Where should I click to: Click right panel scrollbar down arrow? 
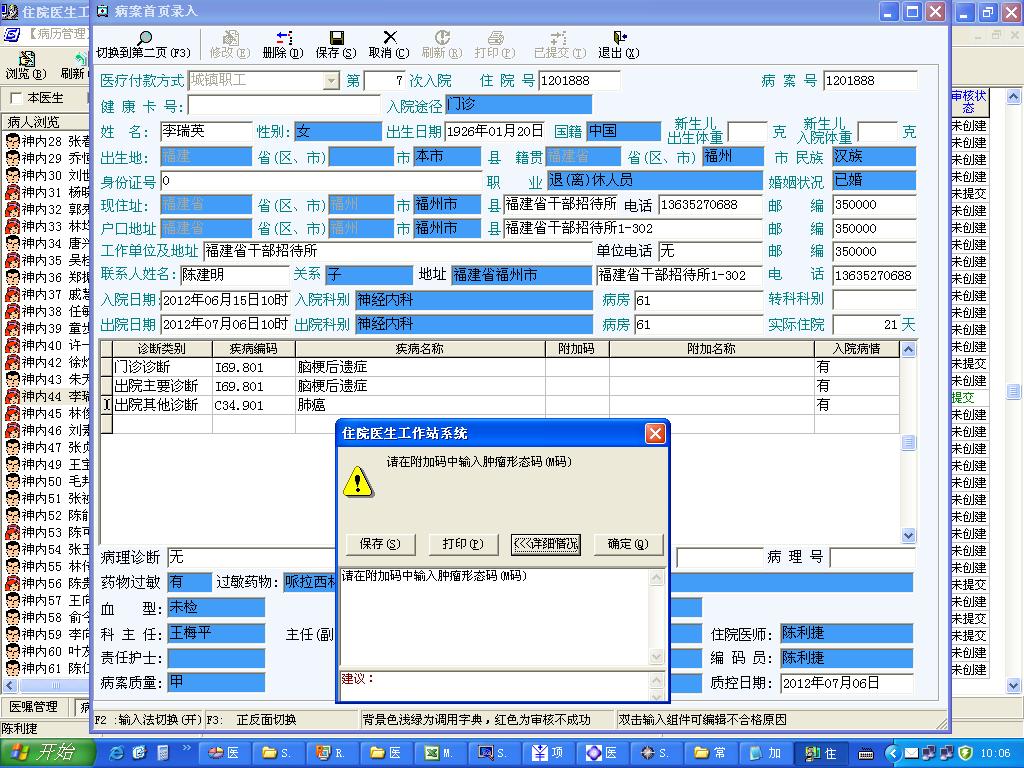(x=1013, y=686)
